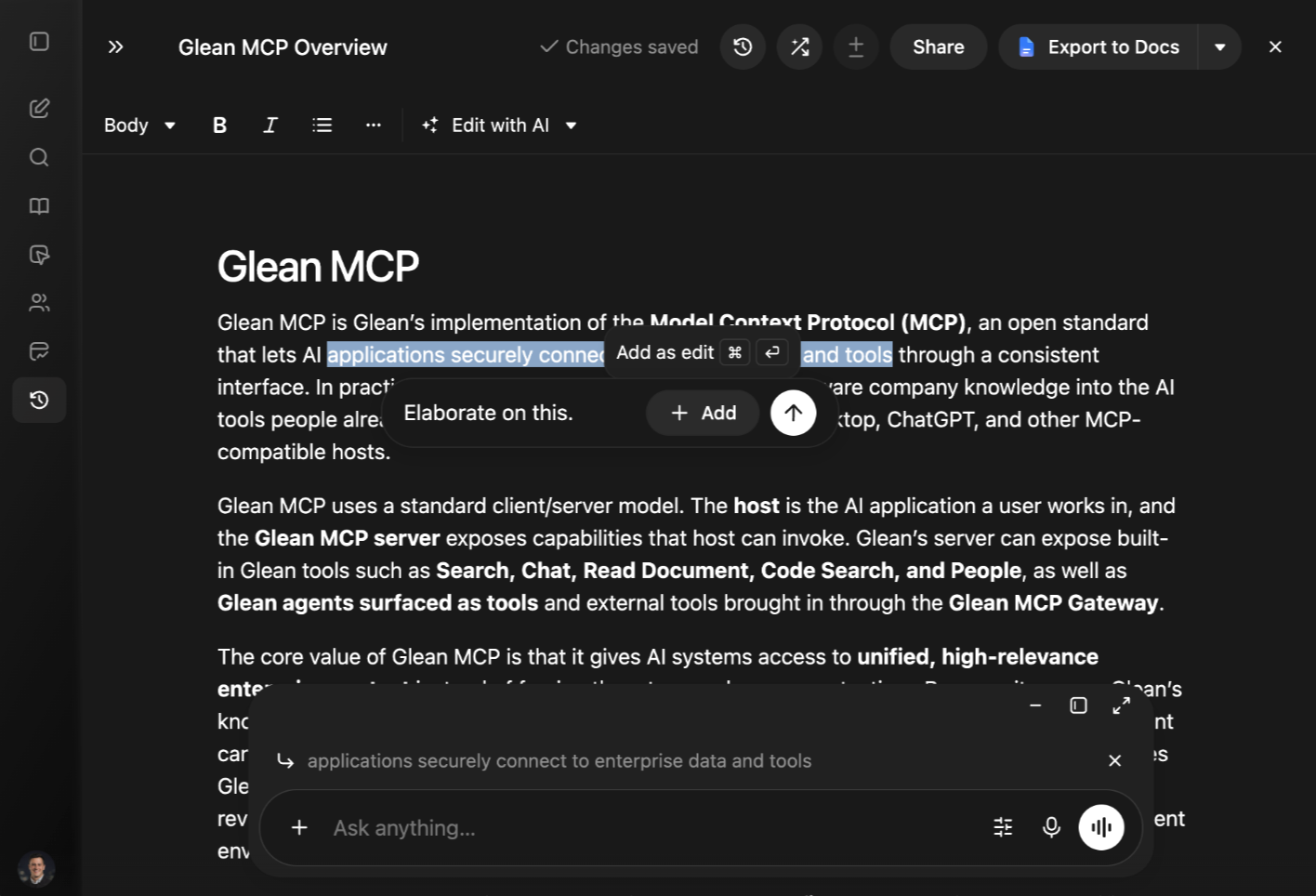This screenshot has height=896, width=1316.
Task: Open the Export to Docs dropdown arrow
Action: tap(1220, 46)
